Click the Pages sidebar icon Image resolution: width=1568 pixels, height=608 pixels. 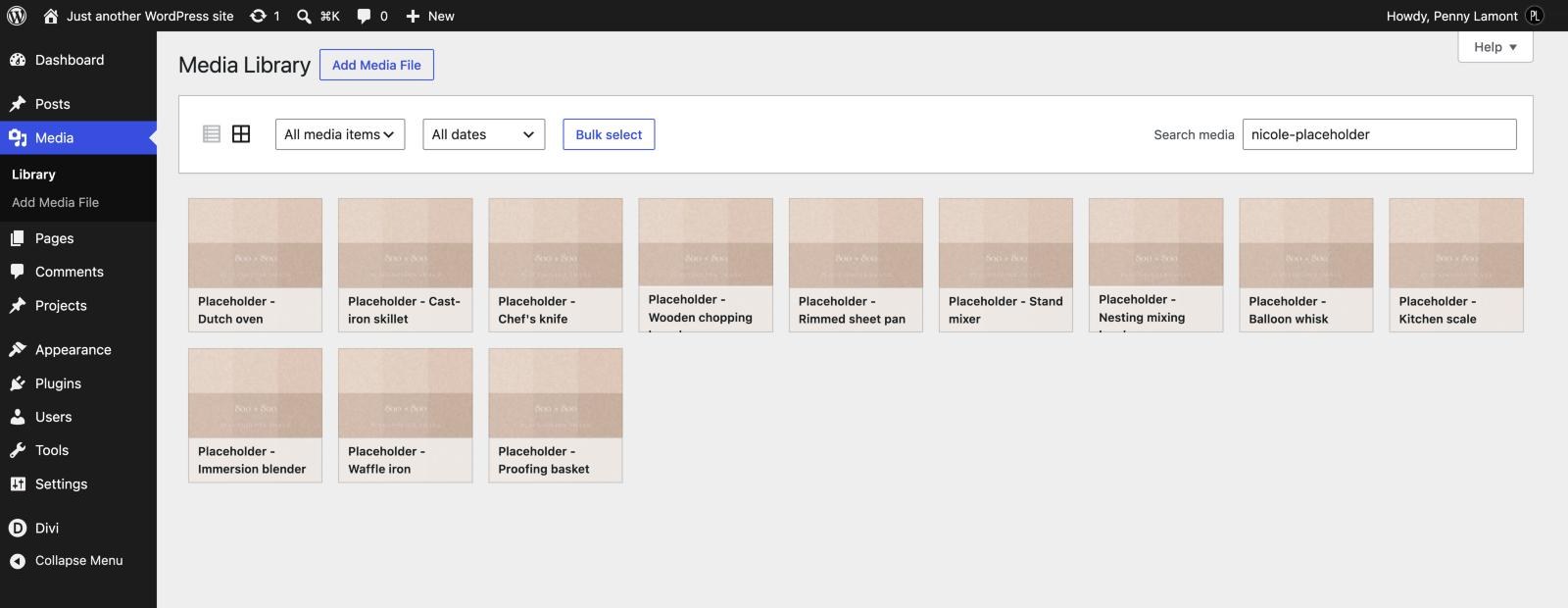tap(18, 238)
